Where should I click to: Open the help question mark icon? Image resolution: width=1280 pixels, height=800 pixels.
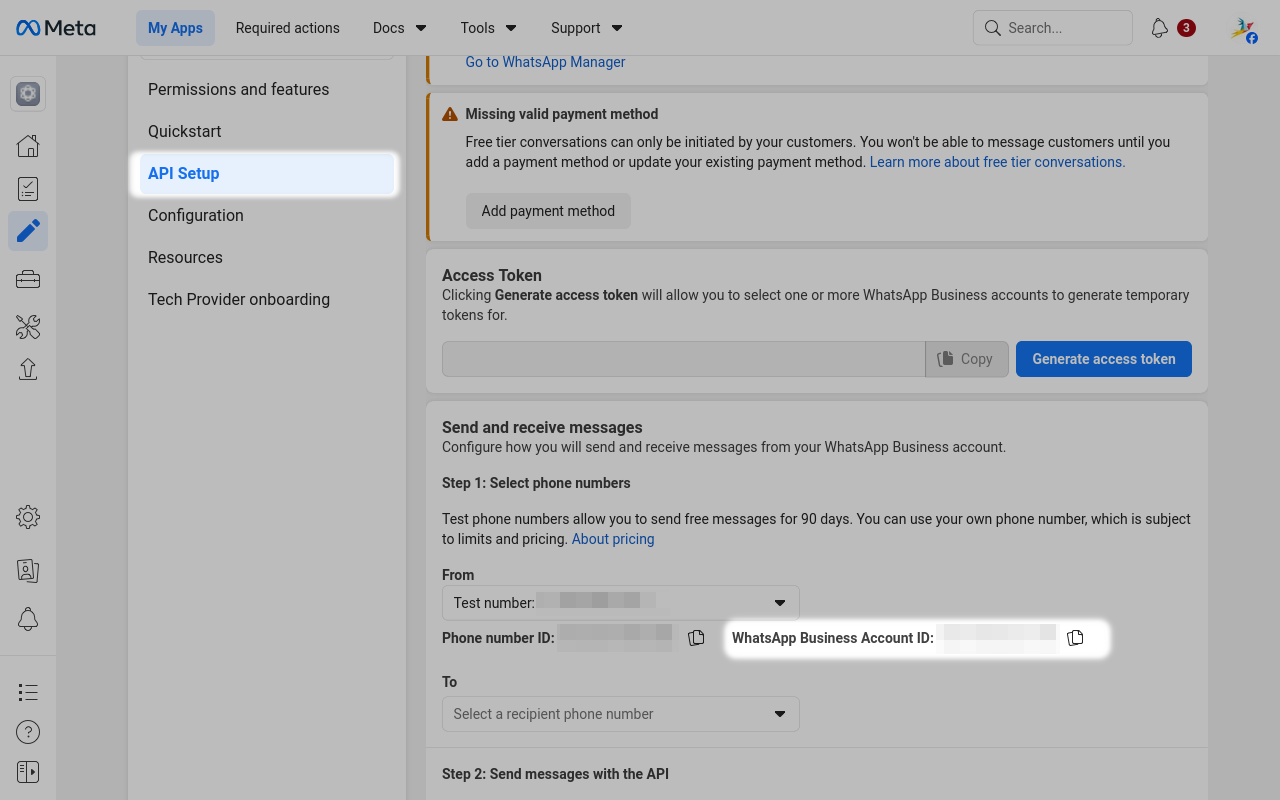tap(28, 732)
